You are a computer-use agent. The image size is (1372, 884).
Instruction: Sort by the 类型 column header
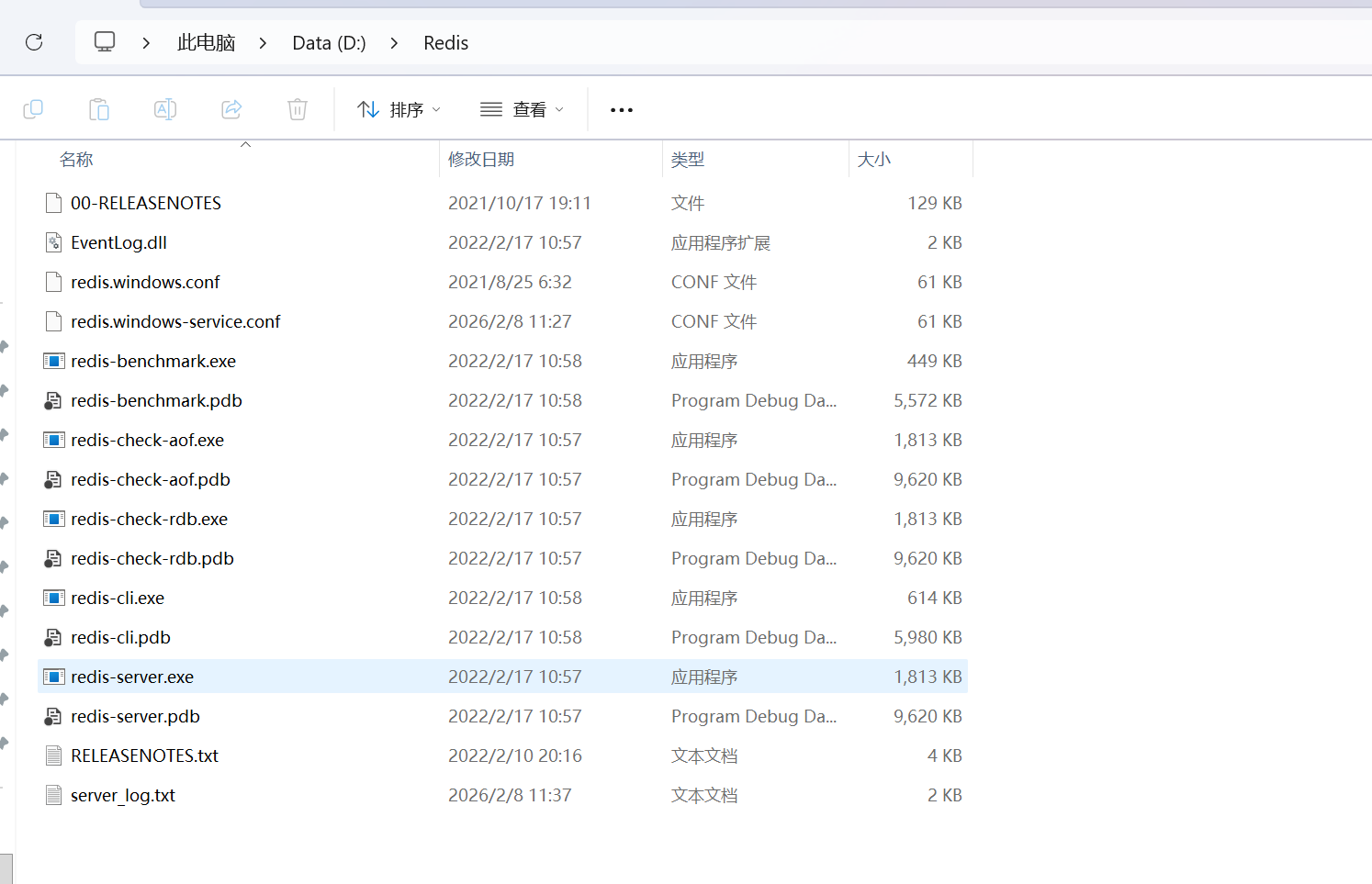tap(688, 160)
